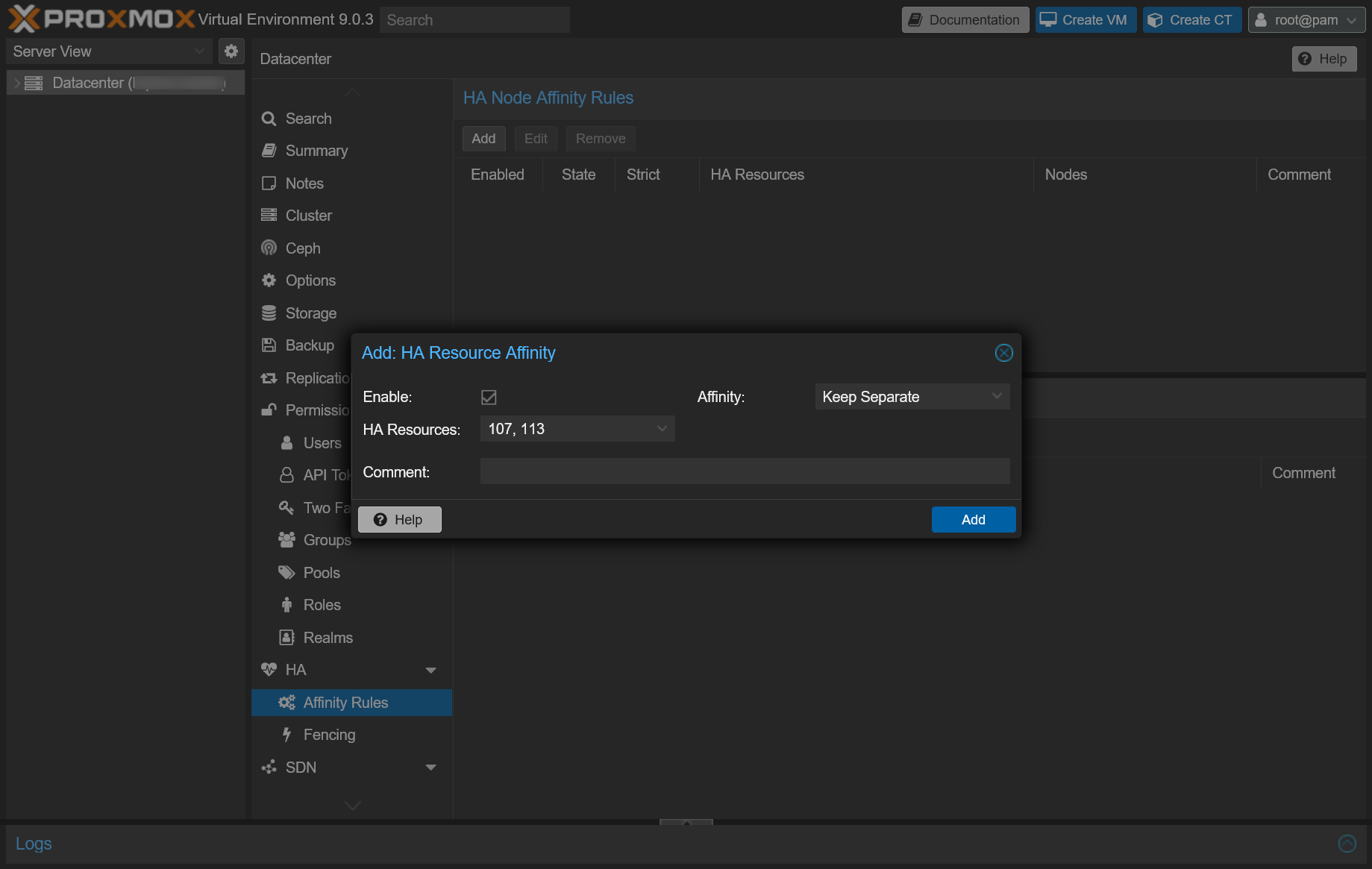Click the Summary book icon

[269, 151]
